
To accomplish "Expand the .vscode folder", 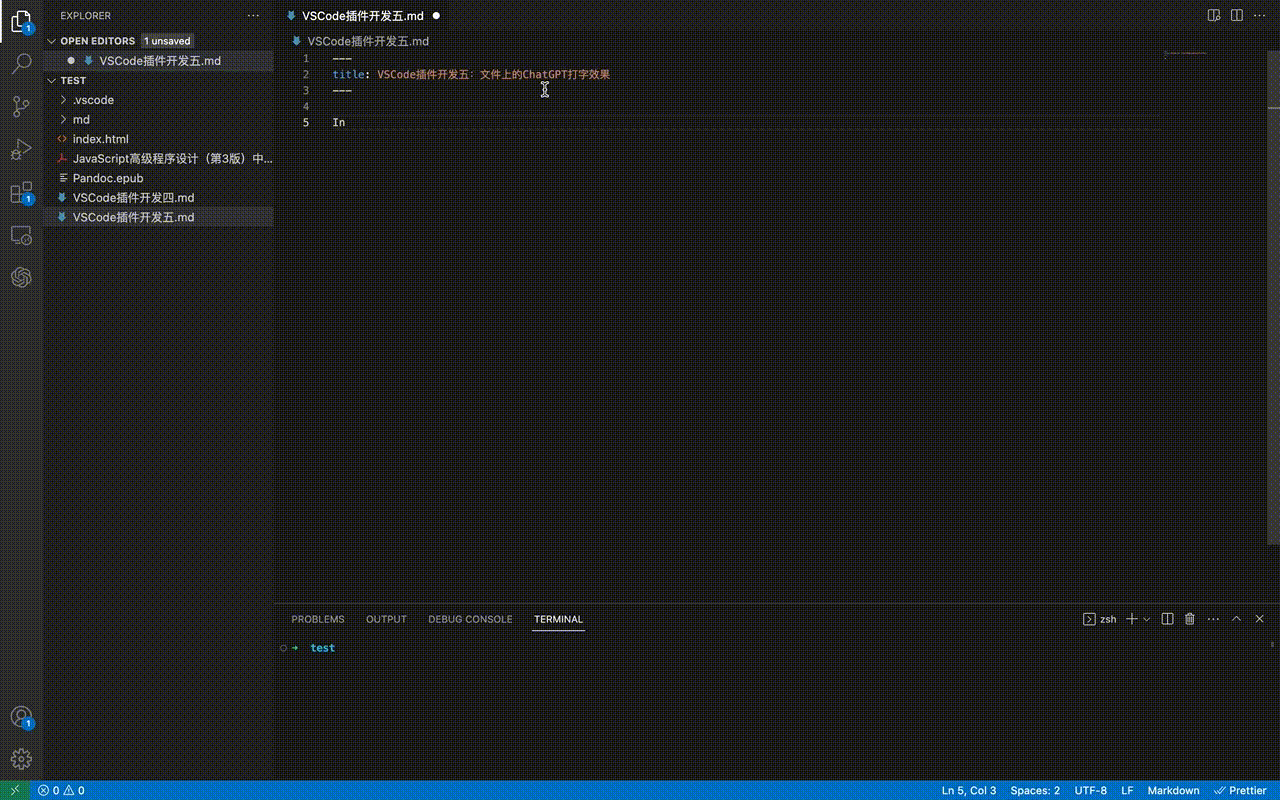I will (64, 100).
